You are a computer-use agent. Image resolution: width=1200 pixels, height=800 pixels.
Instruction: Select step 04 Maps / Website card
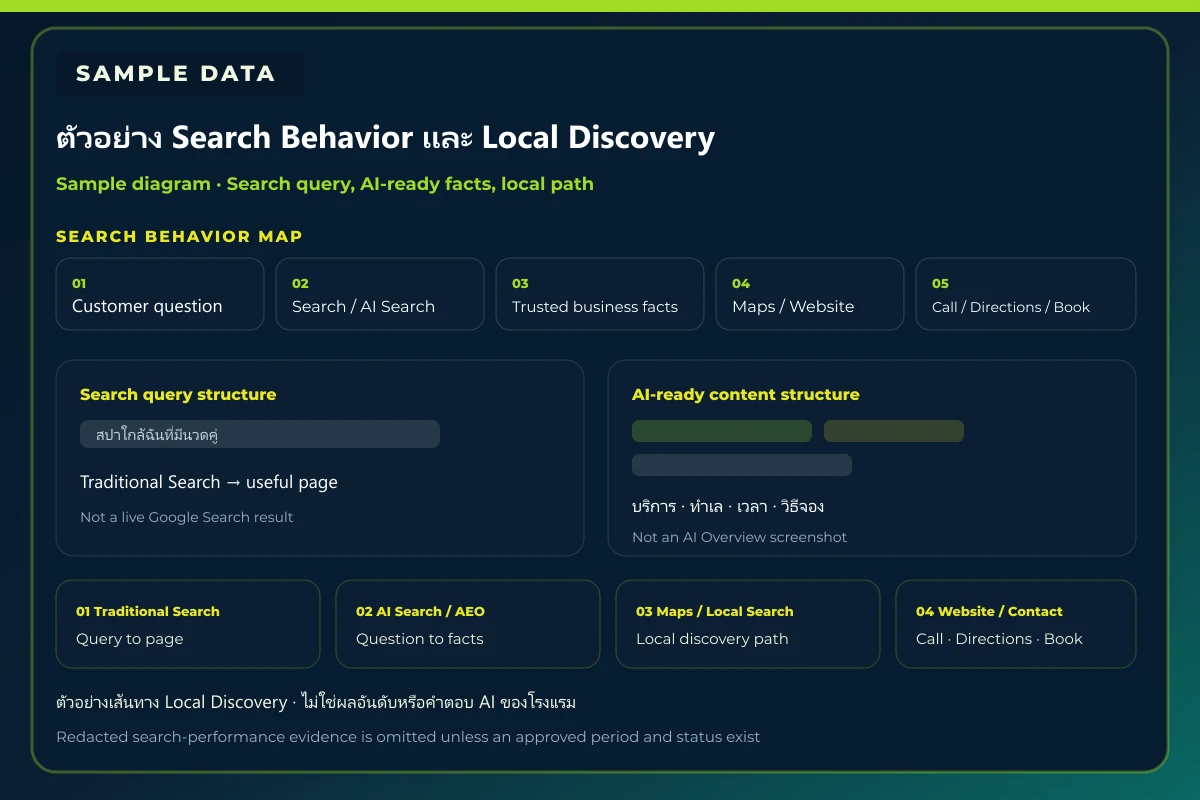coord(810,294)
